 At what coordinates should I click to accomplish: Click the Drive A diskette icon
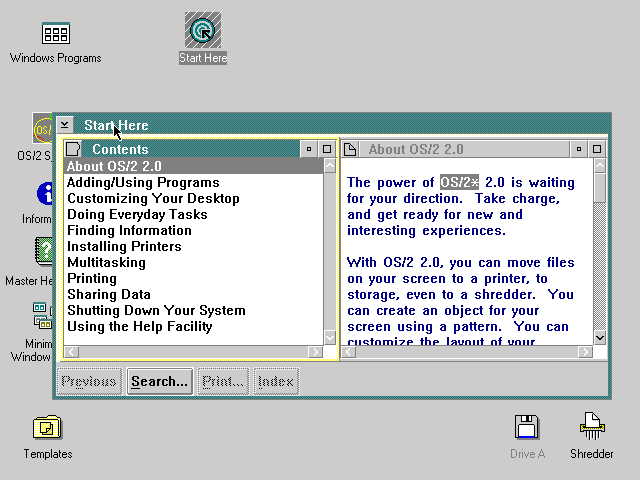click(x=527, y=427)
